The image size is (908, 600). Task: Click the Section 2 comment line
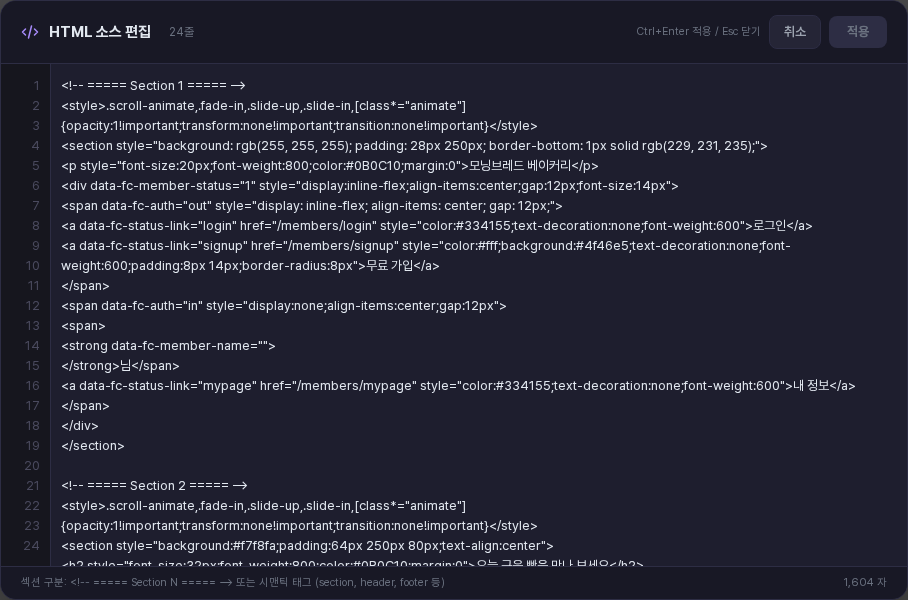[x=155, y=486]
